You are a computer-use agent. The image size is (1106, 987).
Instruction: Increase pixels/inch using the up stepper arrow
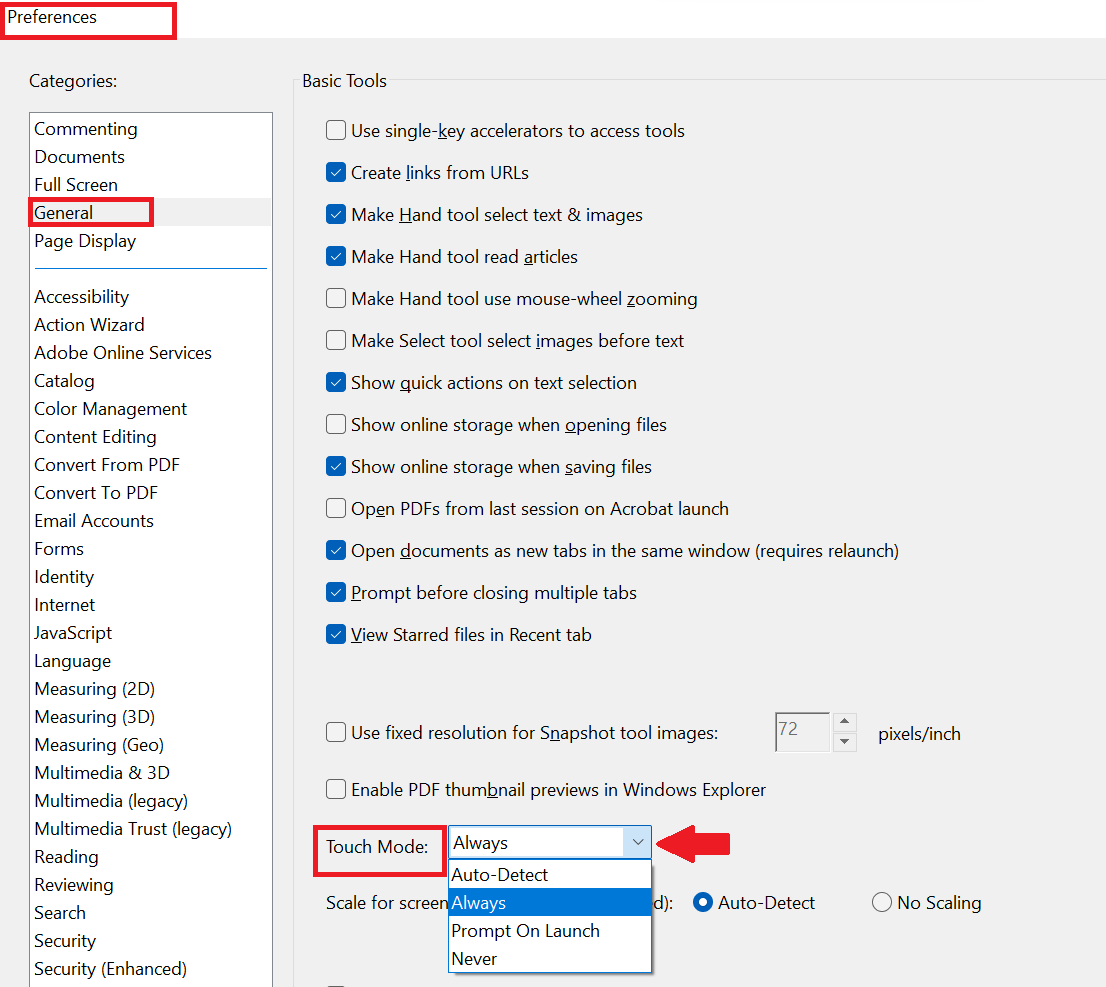click(x=845, y=723)
